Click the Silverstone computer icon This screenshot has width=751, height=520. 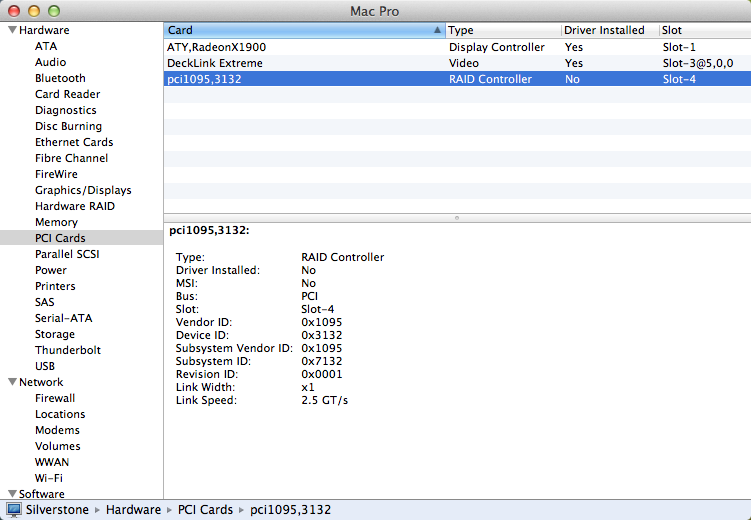pos(14,509)
